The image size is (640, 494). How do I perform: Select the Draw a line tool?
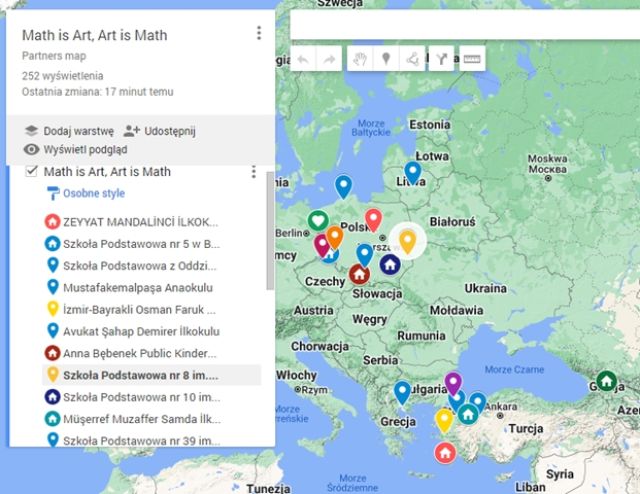(x=413, y=60)
